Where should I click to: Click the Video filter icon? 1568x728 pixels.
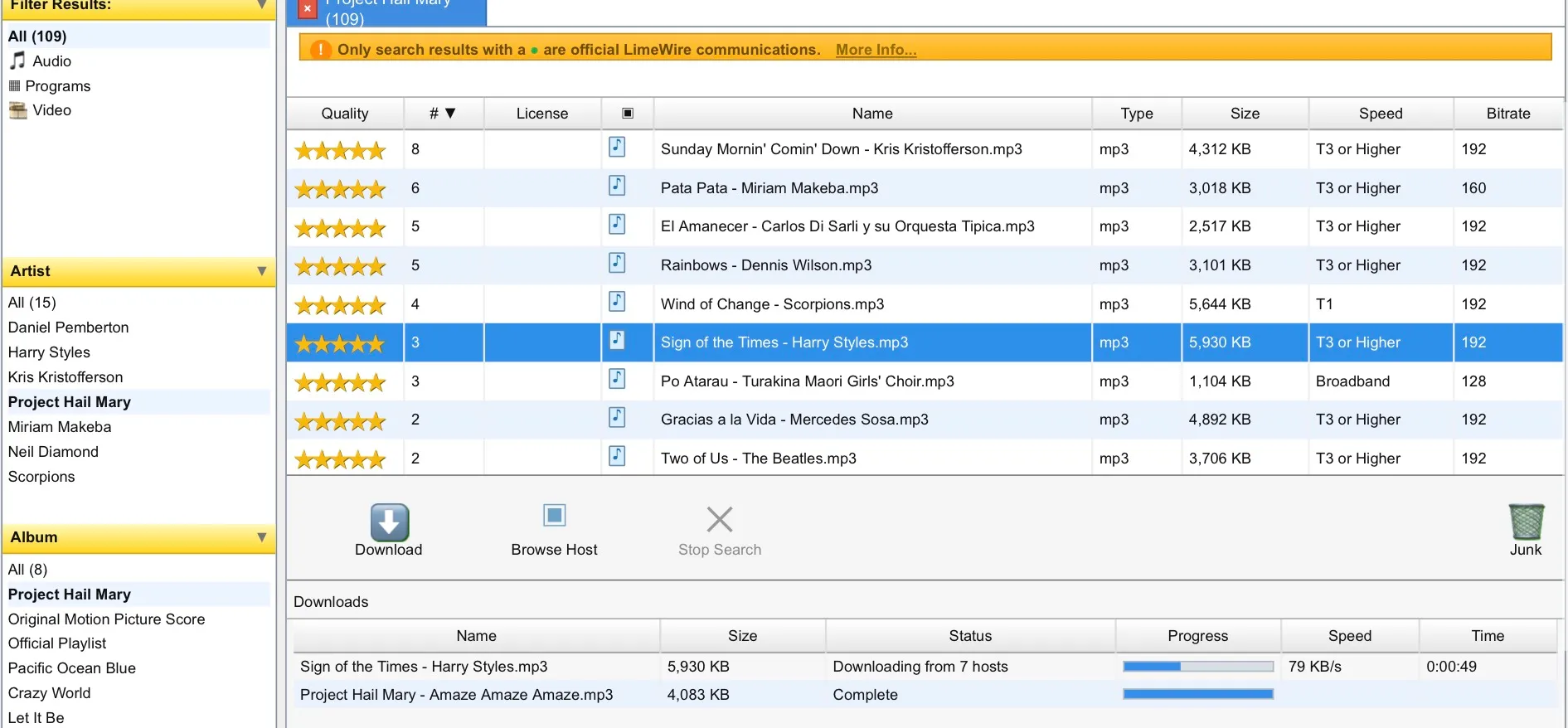coord(17,110)
